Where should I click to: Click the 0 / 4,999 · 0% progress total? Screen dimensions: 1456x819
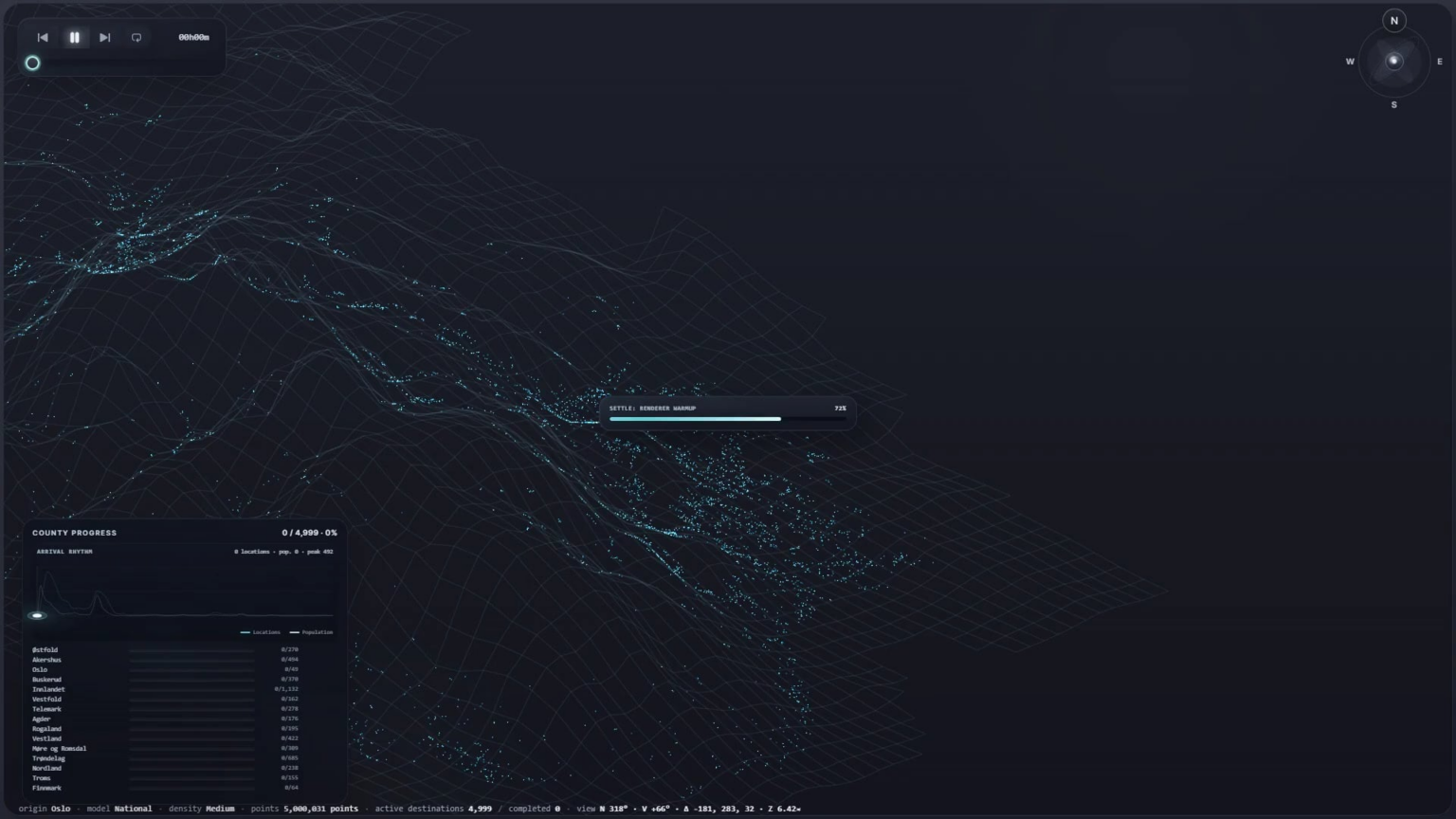309,533
